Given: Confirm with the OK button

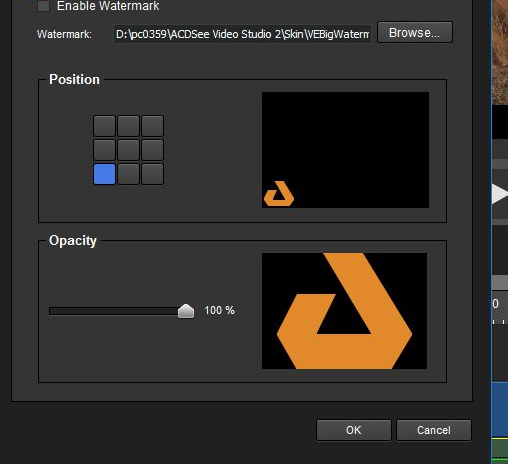Looking at the screenshot, I should click(354, 430).
